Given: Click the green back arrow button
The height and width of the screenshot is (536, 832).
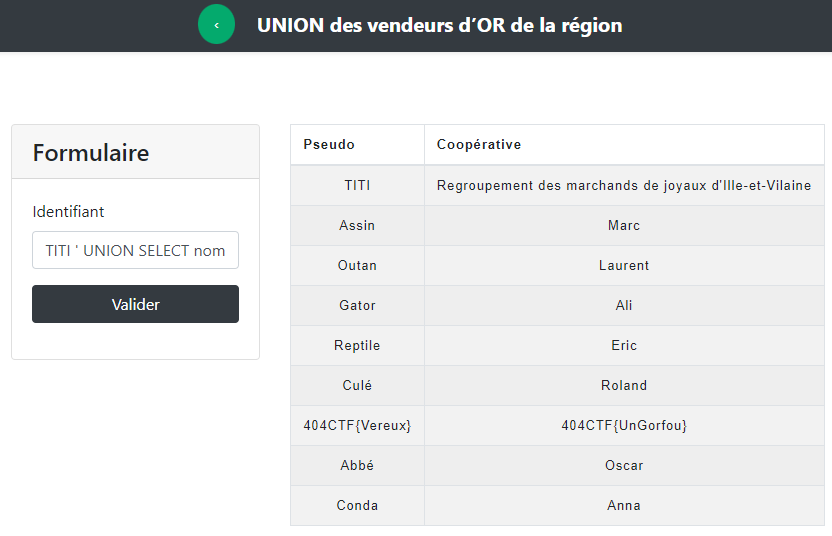Looking at the screenshot, I should coord(216,25).
